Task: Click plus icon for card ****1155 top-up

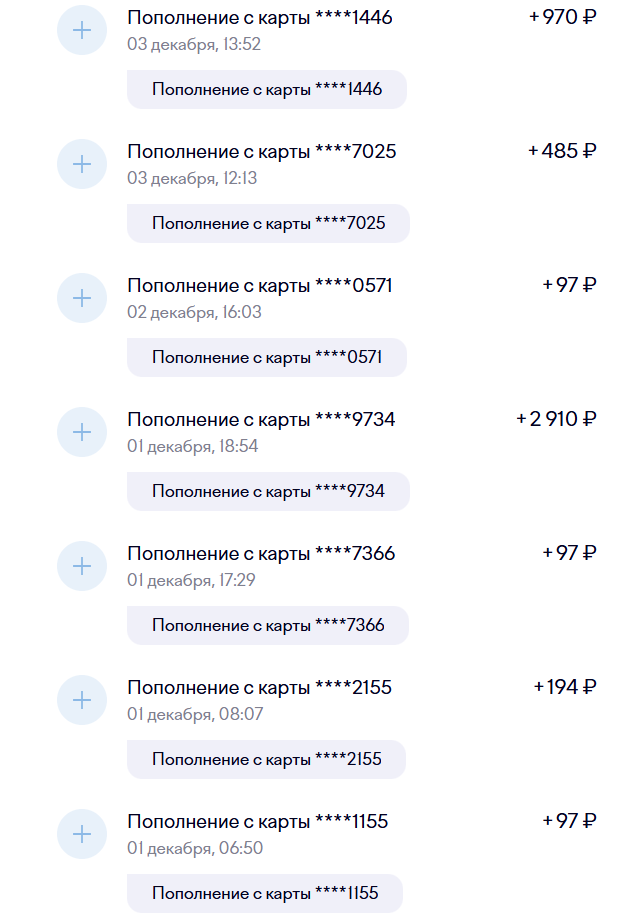Action: click(82, 834)
